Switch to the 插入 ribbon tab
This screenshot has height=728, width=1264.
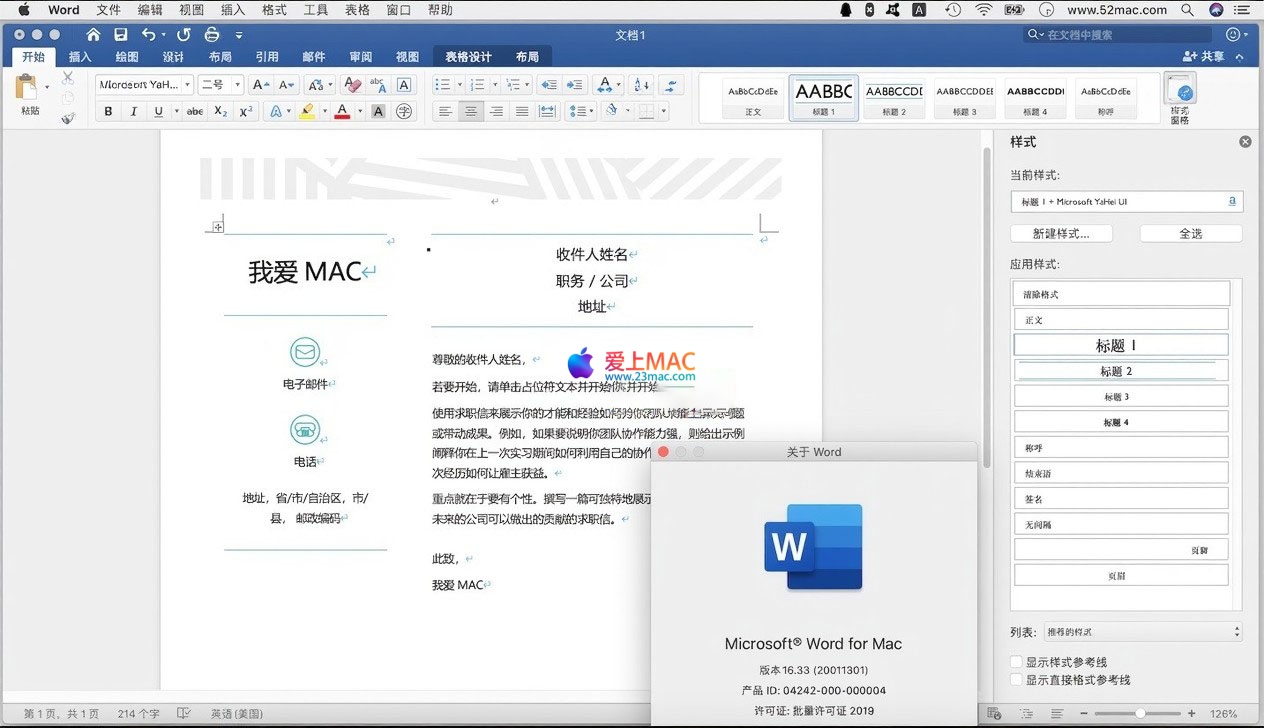tap(80, 57)
